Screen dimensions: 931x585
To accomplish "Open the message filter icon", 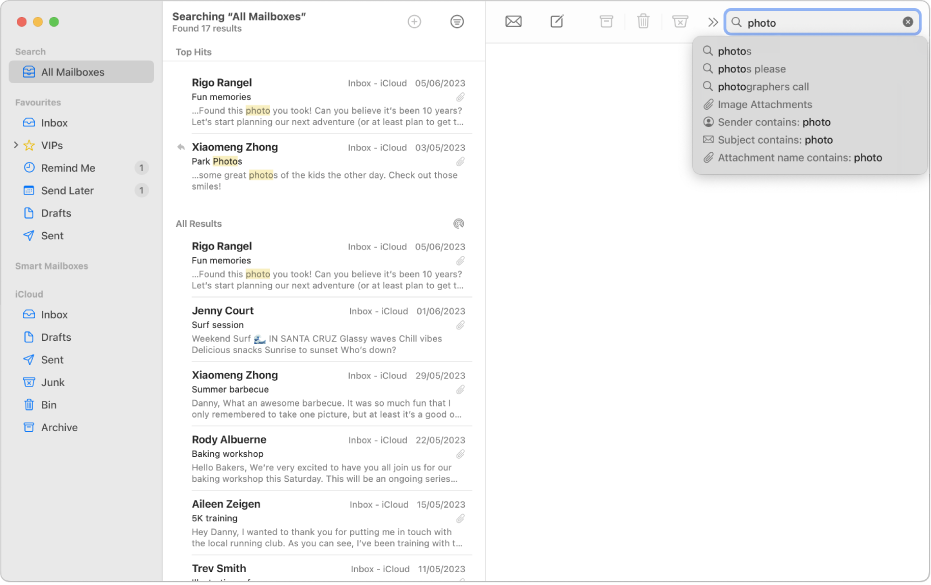I will click(x=457, y=21).
